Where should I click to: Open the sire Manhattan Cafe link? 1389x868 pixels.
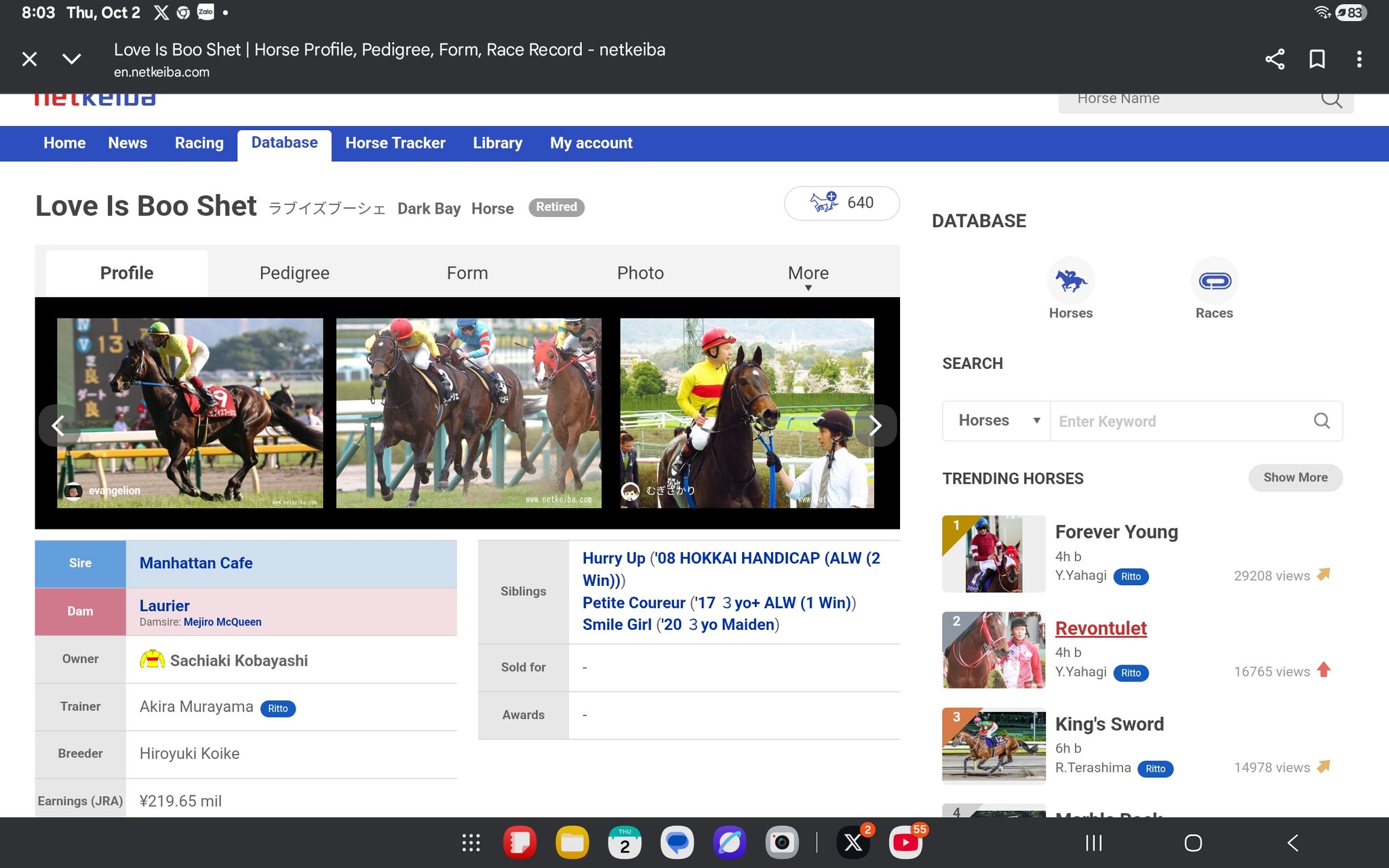(196, 563)
